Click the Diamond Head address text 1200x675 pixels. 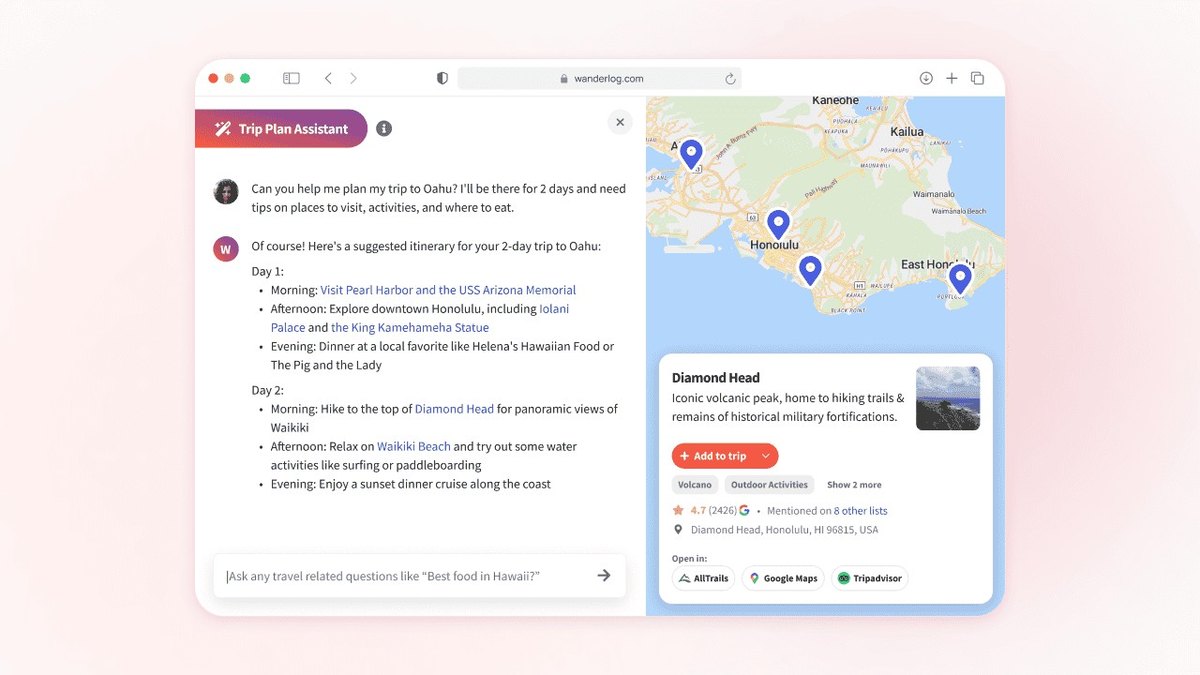(x=785, y=530)
